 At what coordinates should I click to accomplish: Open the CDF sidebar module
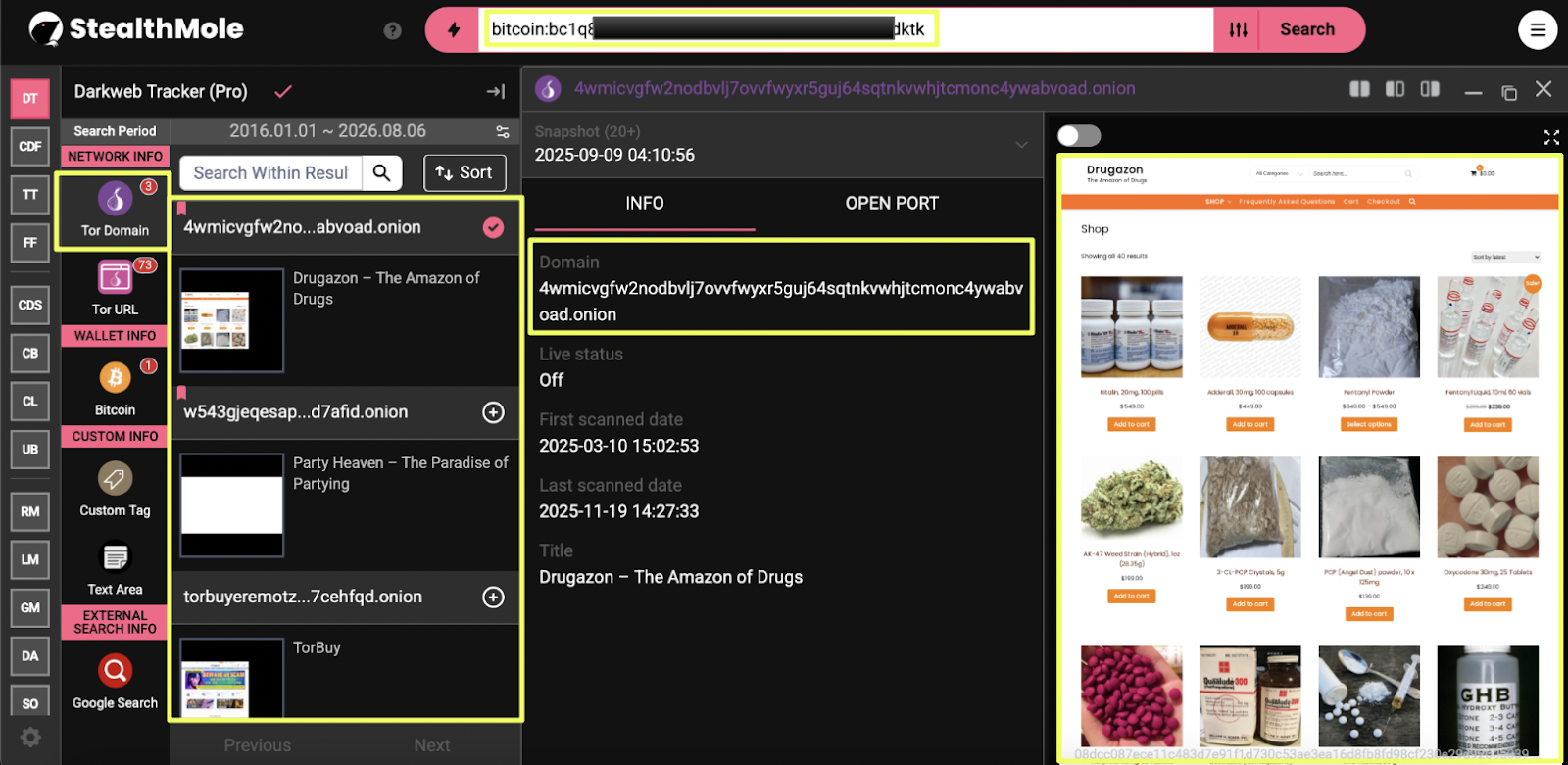(x=30, y=146)
